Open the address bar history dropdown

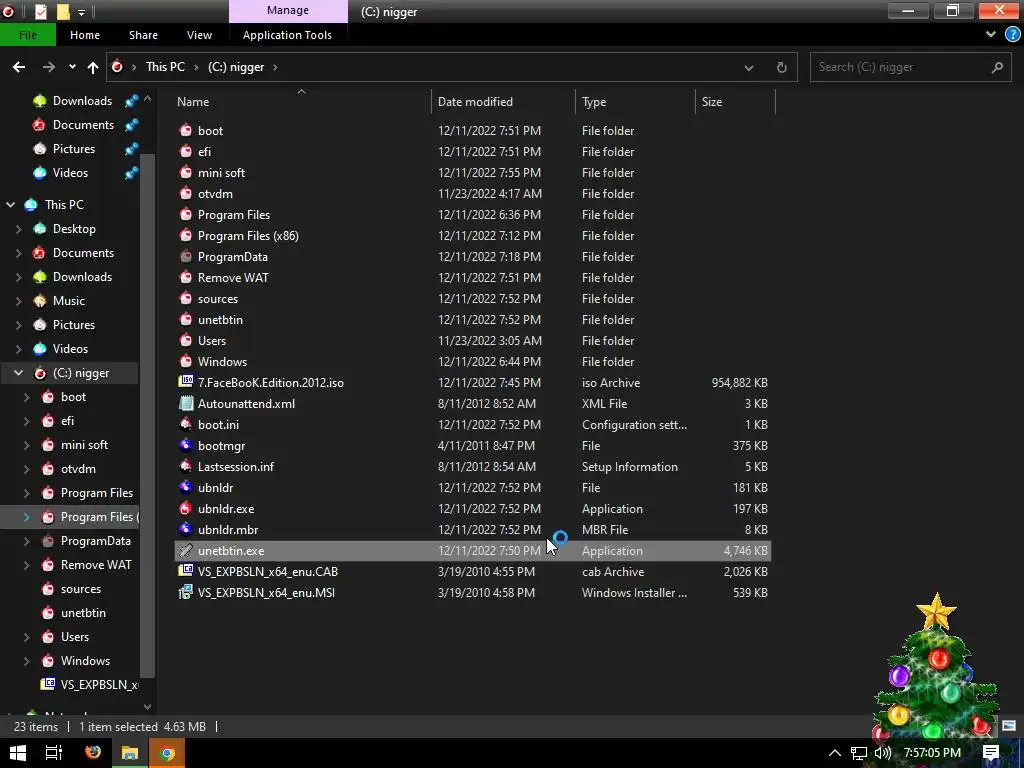click(748, 67)
